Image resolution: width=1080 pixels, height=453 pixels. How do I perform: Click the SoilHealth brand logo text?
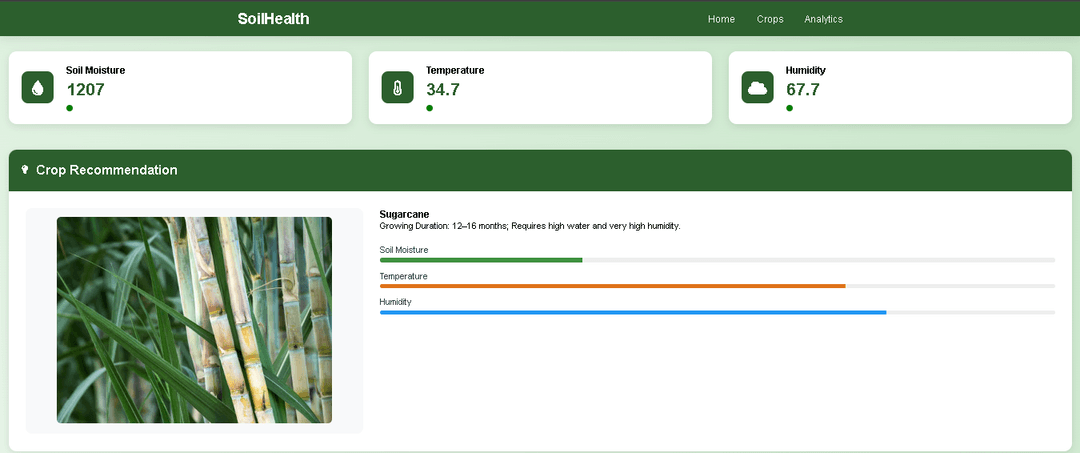[x=273, y=19]
